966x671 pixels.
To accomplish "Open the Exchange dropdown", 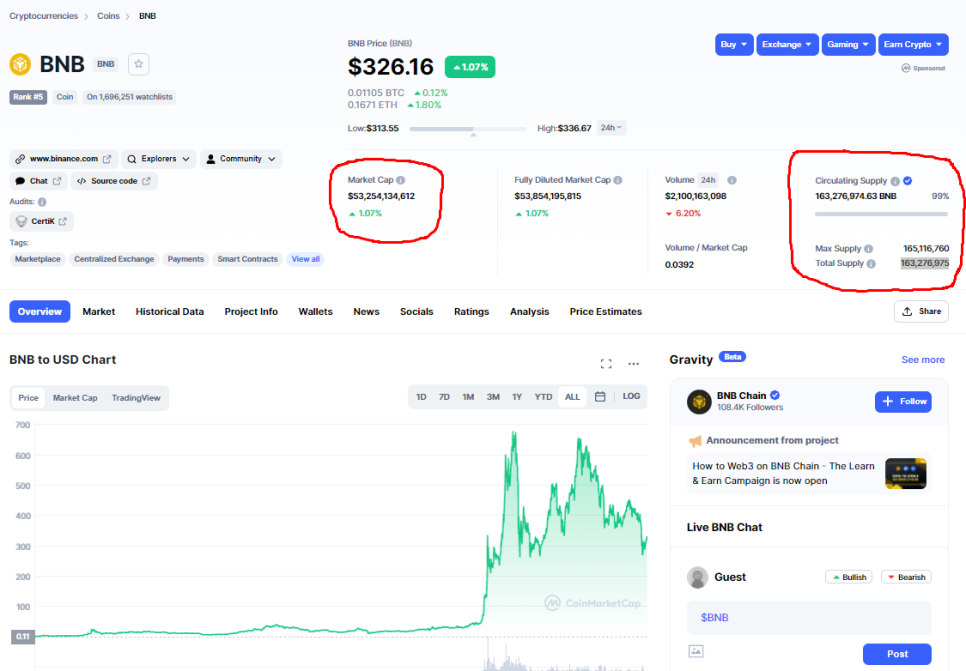I will (x=787, y=44).
